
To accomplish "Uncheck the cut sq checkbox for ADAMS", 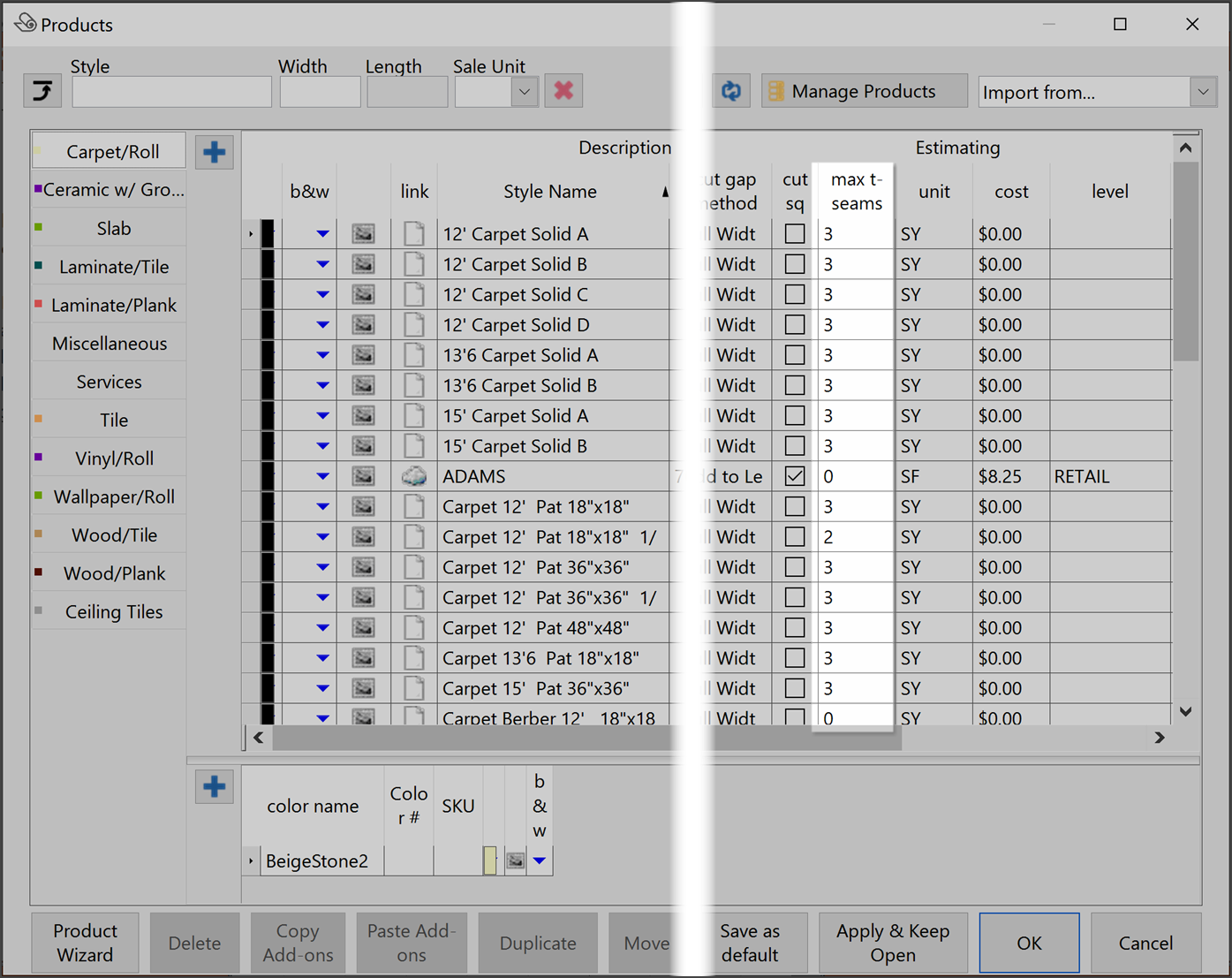I will pyautogui.click(x=795, y=476).
